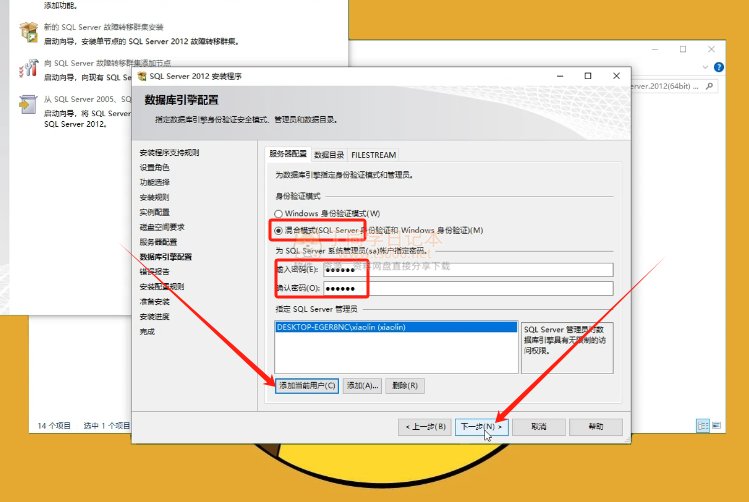Switch Explorer to details view icon
This screenshot has width=749, height=502.
tap(703, 425)
